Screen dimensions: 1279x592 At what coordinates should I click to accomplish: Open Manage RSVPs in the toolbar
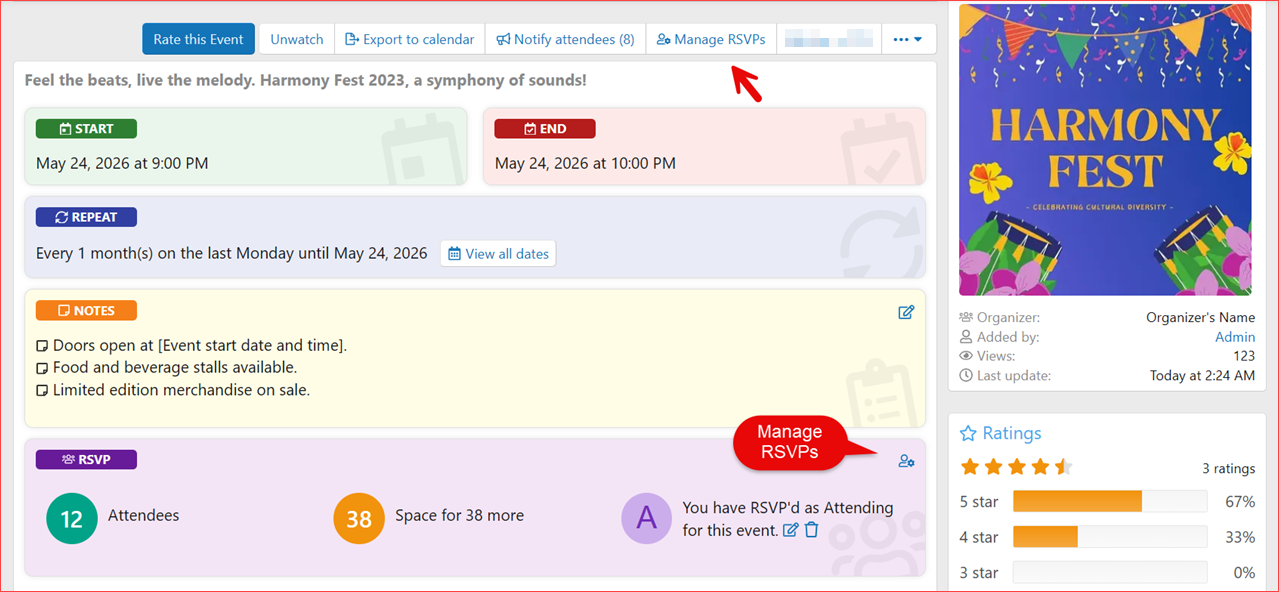tap(711, 39)
